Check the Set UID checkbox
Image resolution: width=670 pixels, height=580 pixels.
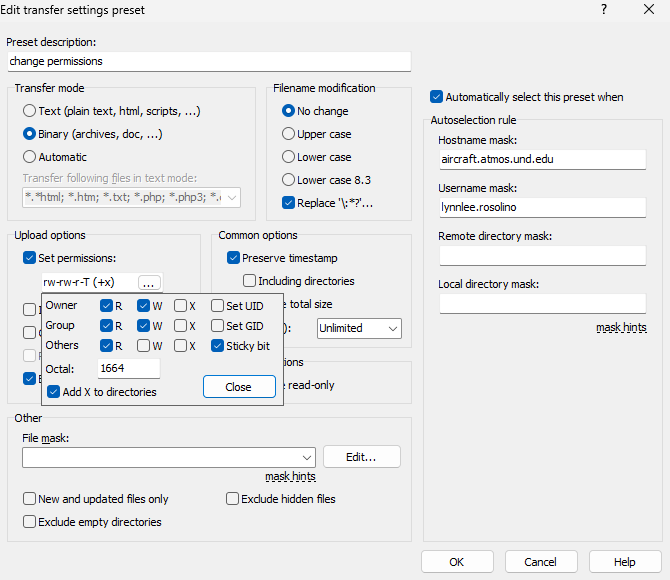tap(218, 306)
